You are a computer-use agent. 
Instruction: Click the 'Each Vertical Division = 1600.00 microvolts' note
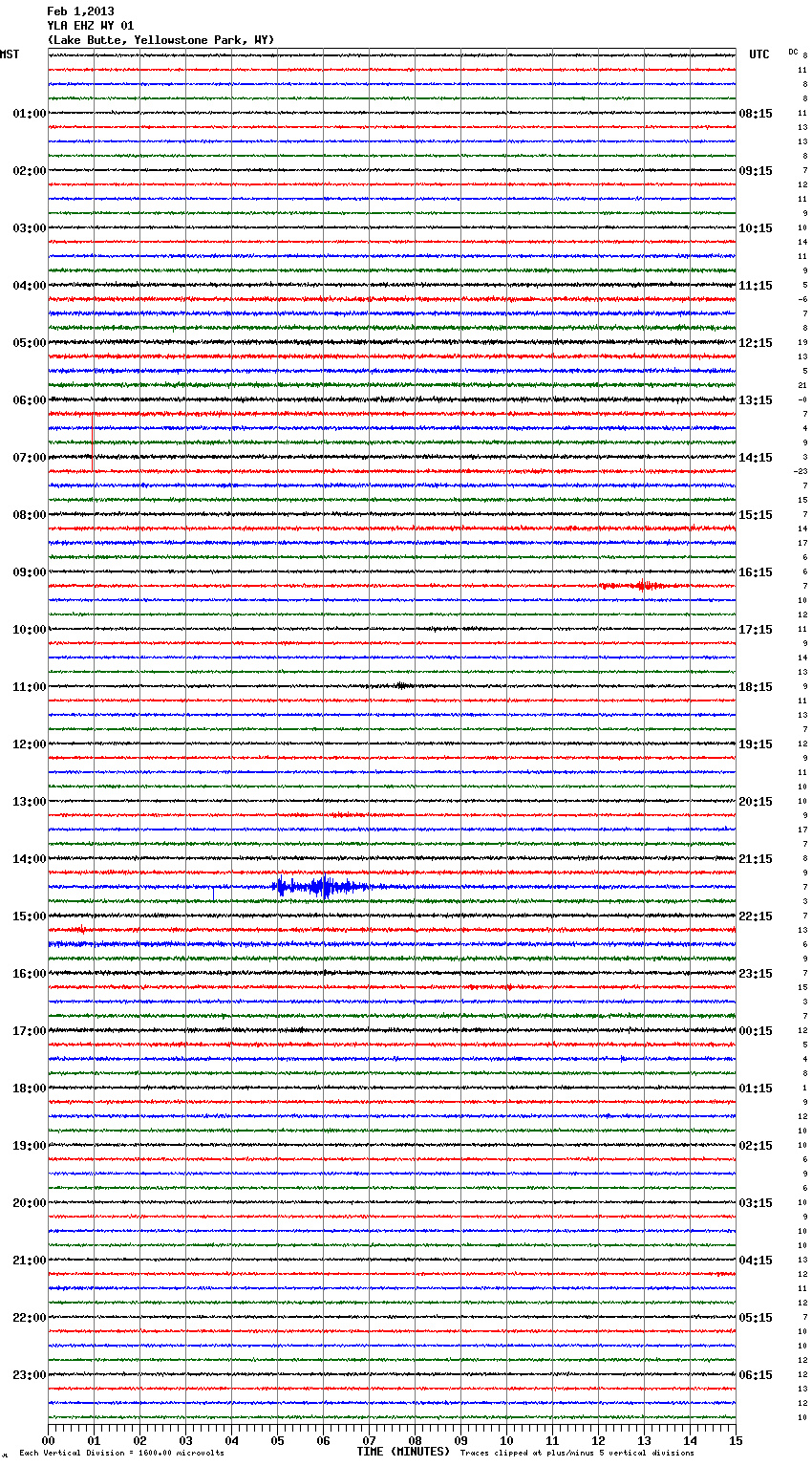click(121, 1453)
